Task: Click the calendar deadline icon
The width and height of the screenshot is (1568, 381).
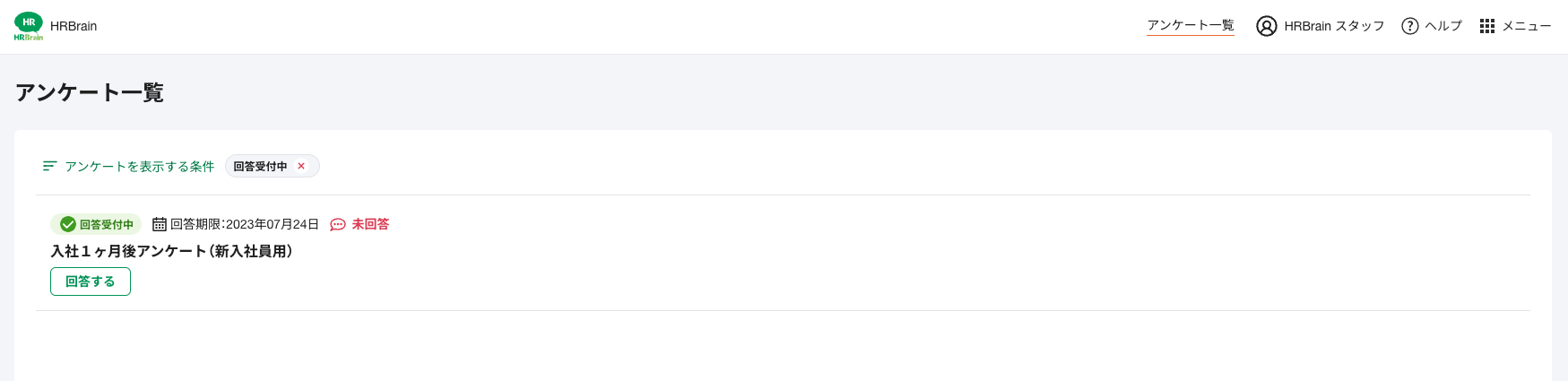Action: [160, 224]
